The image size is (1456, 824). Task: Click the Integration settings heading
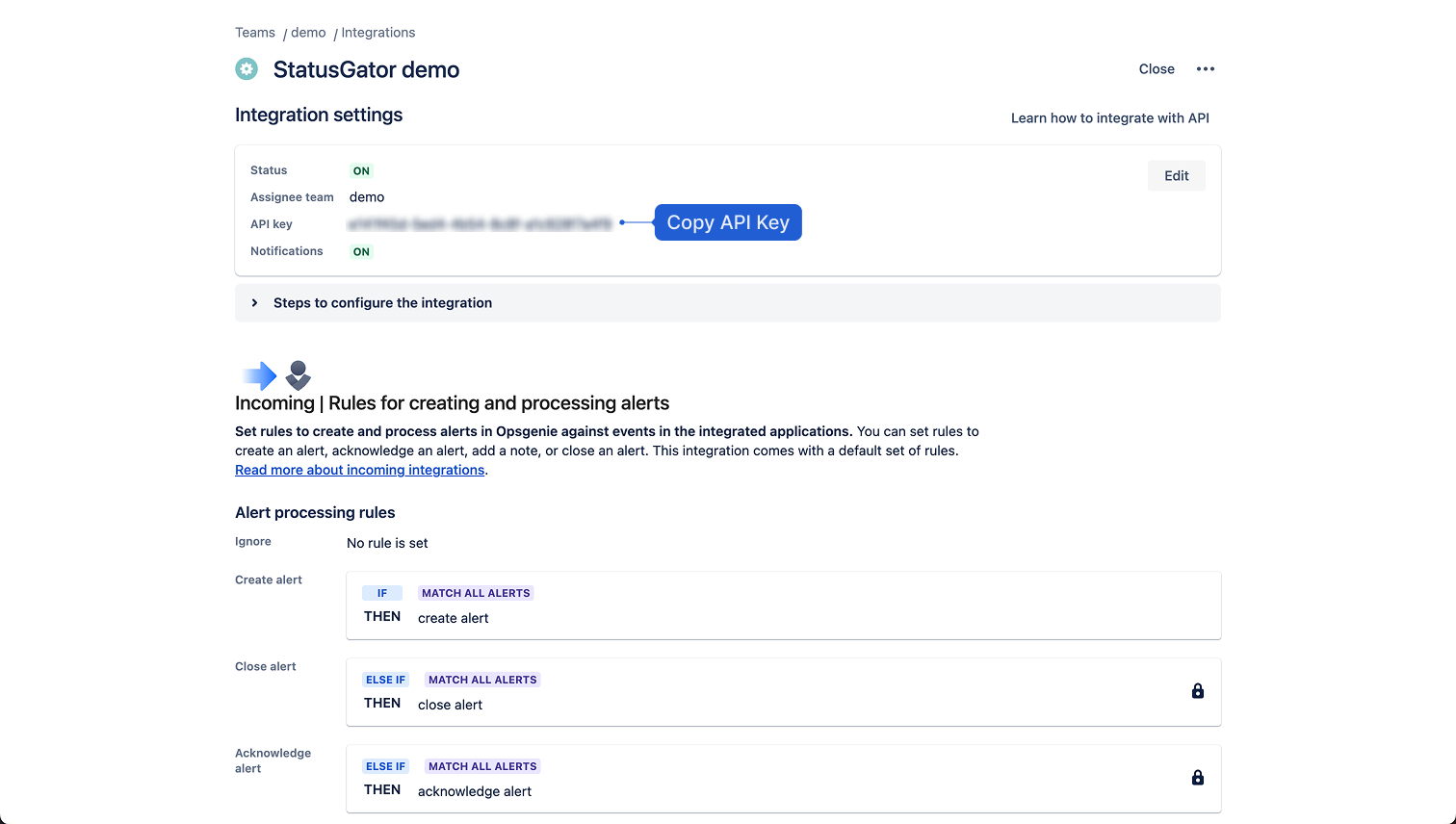[x=319, y=116]
